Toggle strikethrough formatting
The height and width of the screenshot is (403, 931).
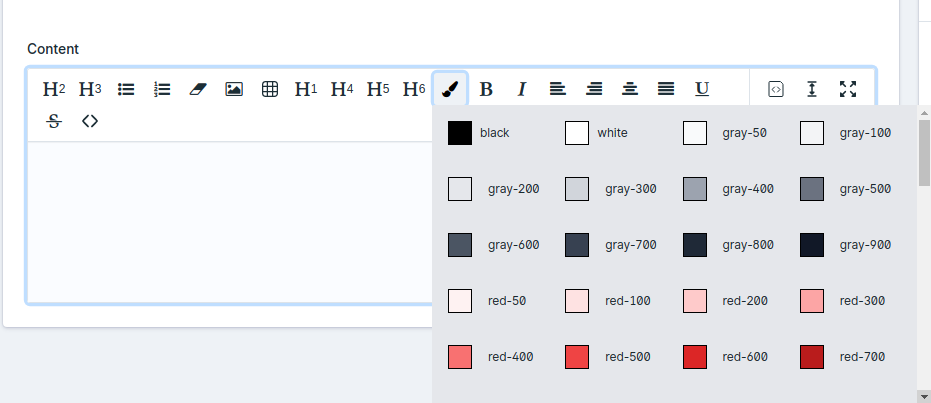(53, 121)
